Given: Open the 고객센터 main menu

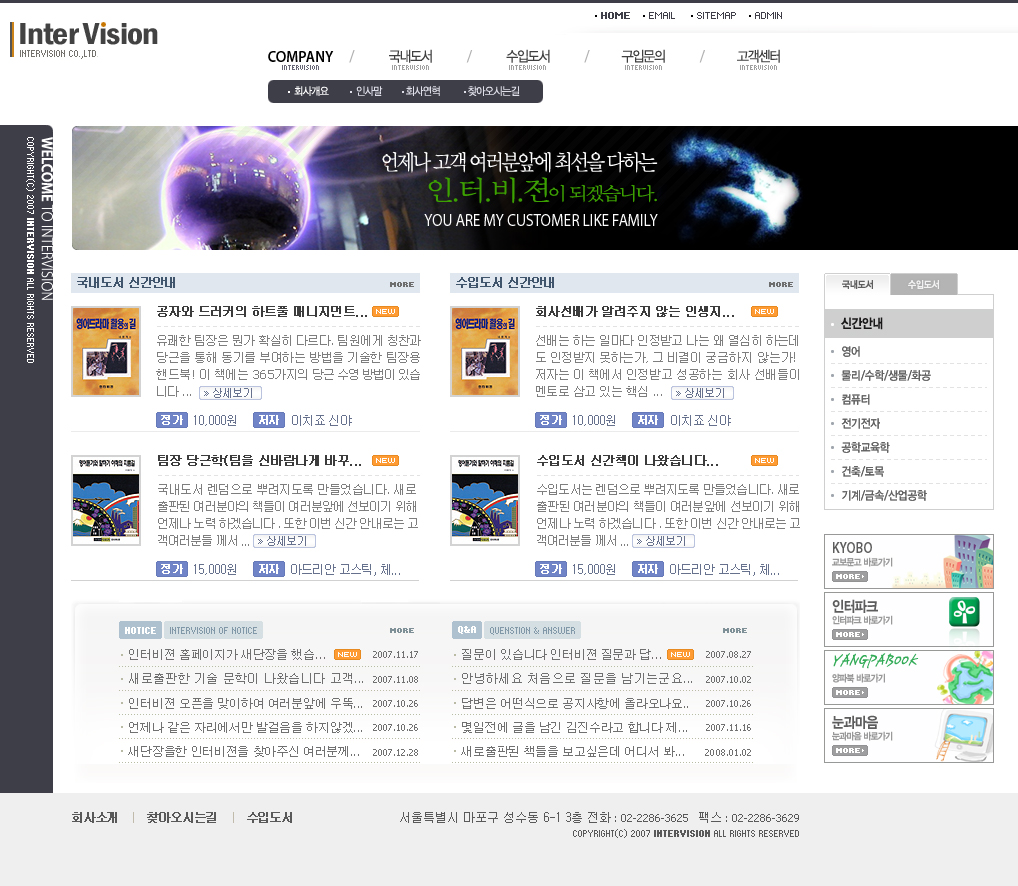Looking at the screenshot, I should point(758,59).
